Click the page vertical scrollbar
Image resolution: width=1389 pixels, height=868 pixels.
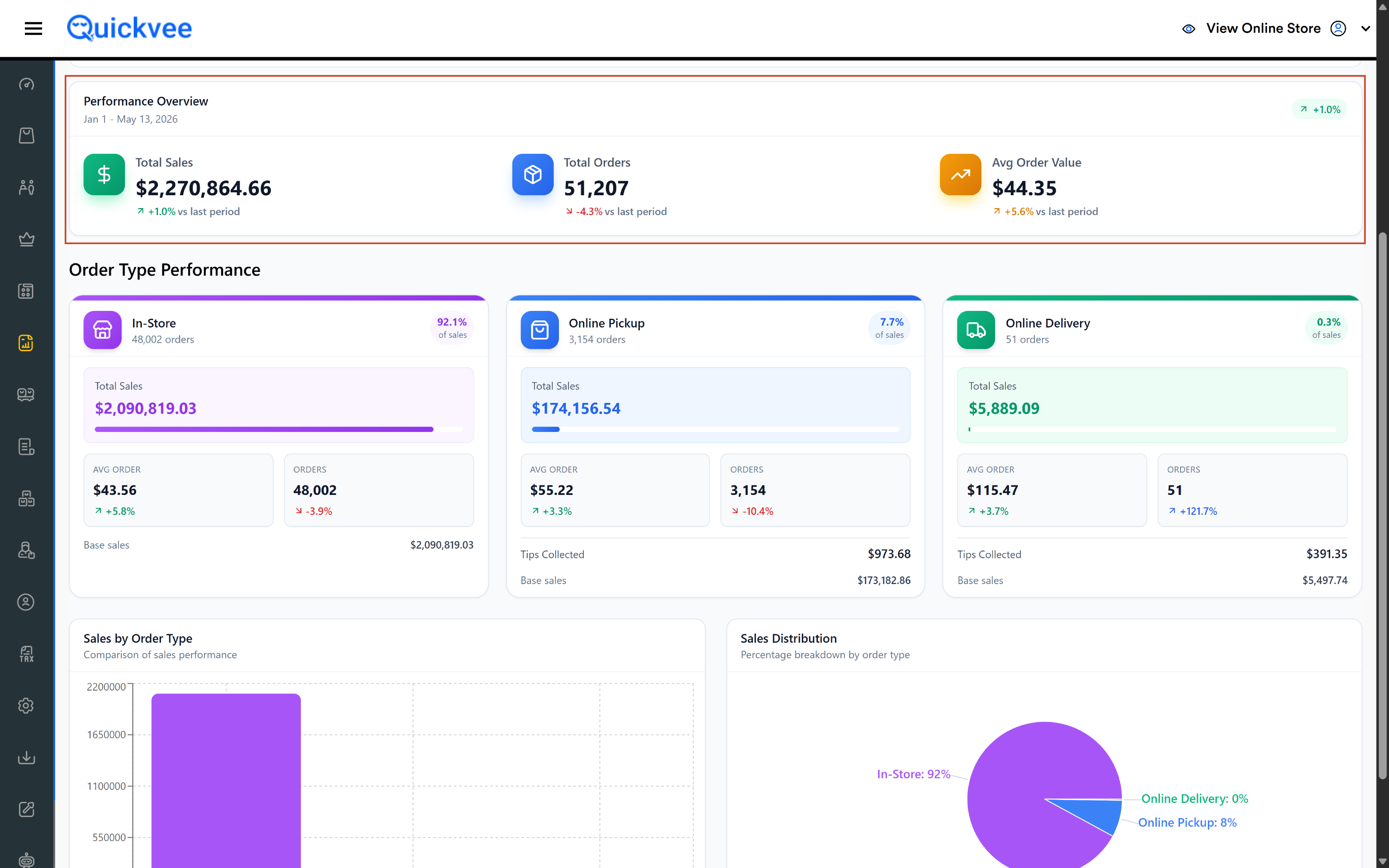point(1383,505)
